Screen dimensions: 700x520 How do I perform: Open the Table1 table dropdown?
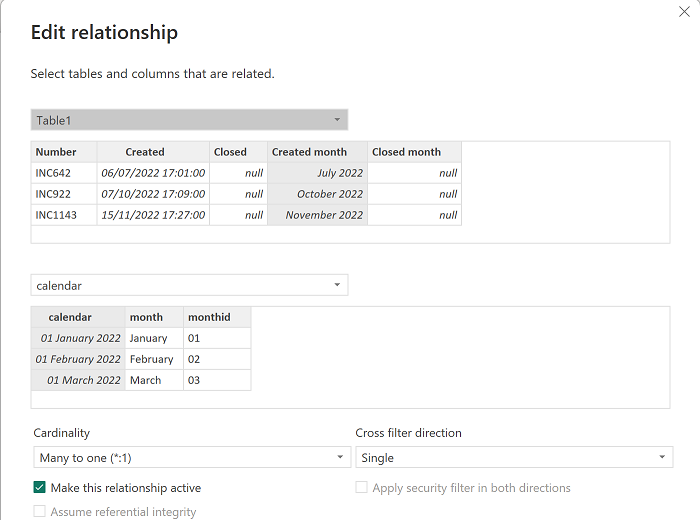(189, 120)
